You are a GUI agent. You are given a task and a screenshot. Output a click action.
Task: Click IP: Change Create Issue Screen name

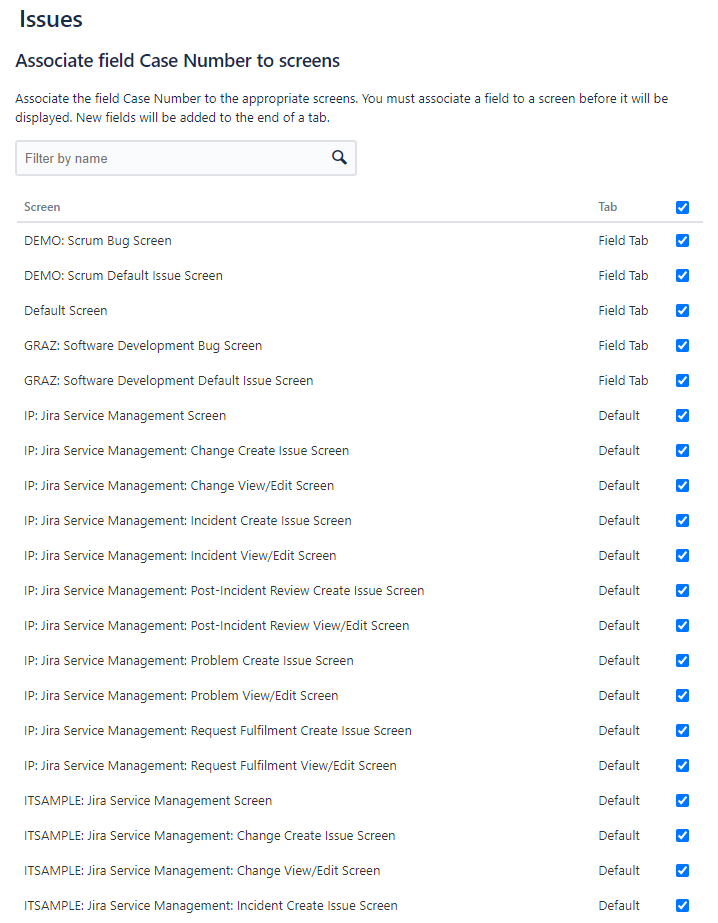pos(187,450)
